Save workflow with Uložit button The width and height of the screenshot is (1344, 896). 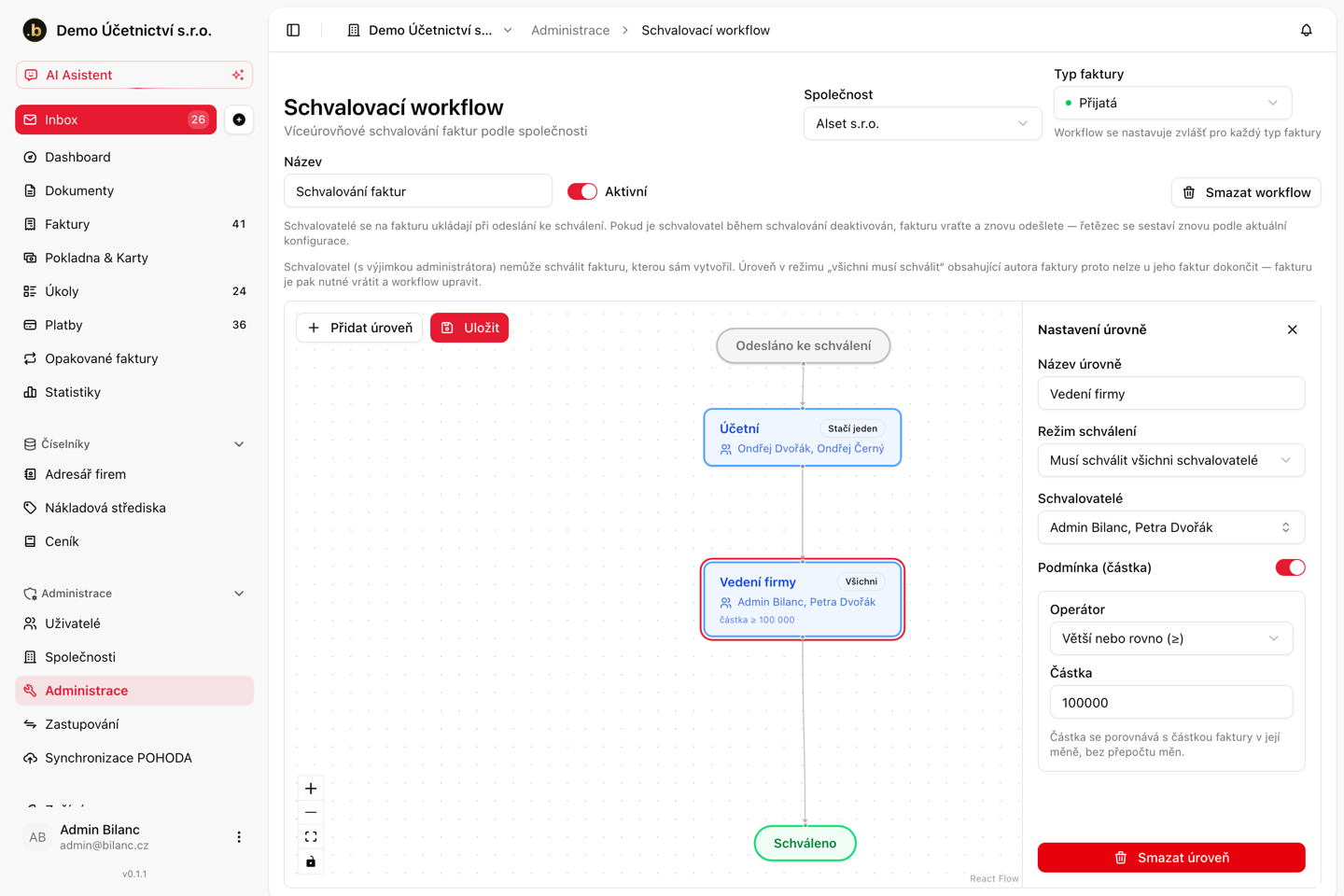coord(469,328)
